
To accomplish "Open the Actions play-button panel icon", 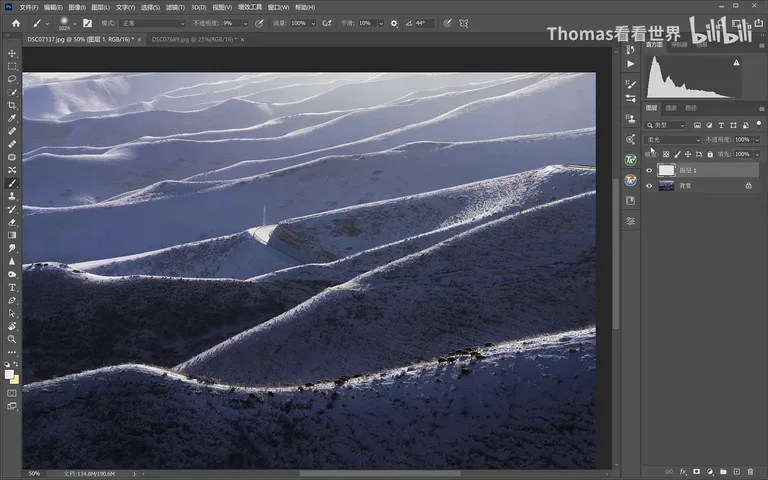I will click(631, 64).
